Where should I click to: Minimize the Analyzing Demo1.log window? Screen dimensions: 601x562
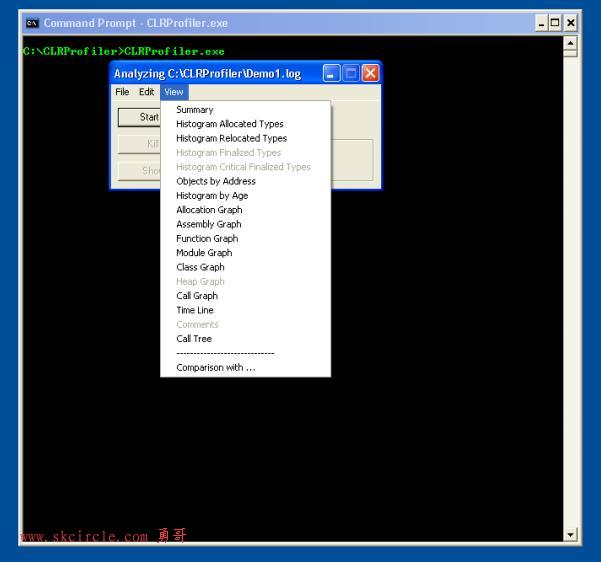tap(331, 73)
